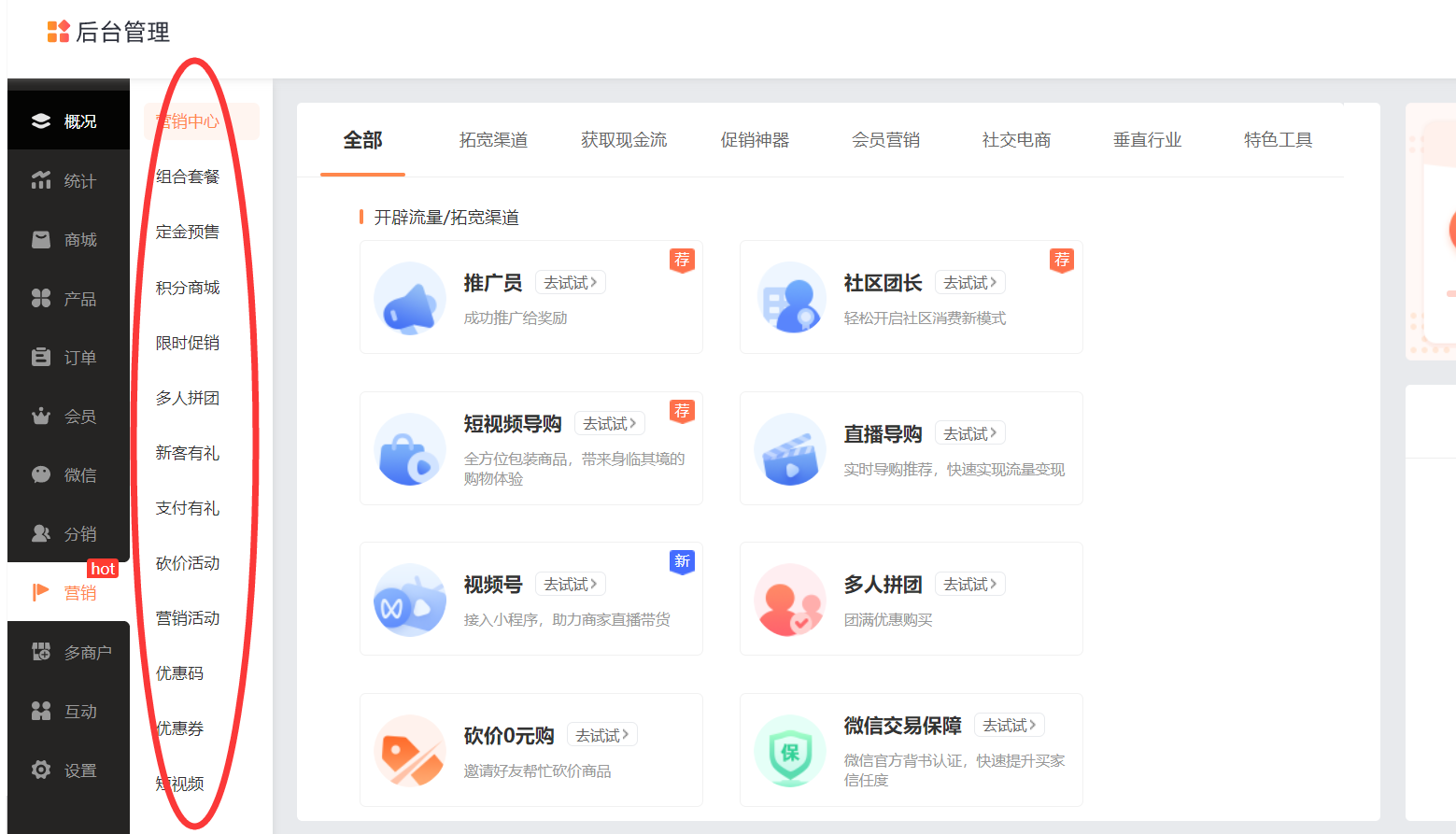Open 产品 products icon in sidebar
Viewport: 1456px width, 834px height.
click(x=41, y=298)
